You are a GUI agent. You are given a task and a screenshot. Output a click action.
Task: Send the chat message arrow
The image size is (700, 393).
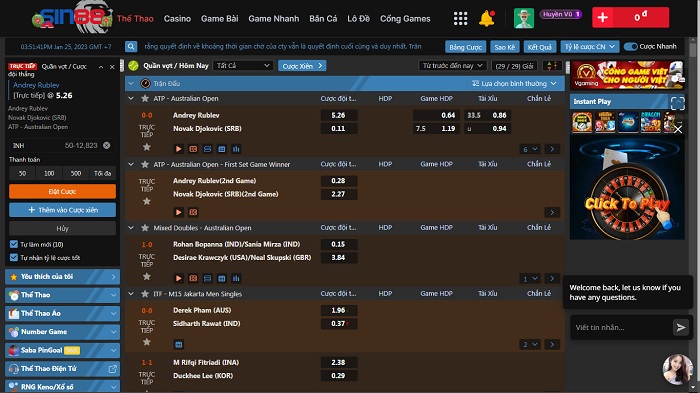(x=680, y=327)
